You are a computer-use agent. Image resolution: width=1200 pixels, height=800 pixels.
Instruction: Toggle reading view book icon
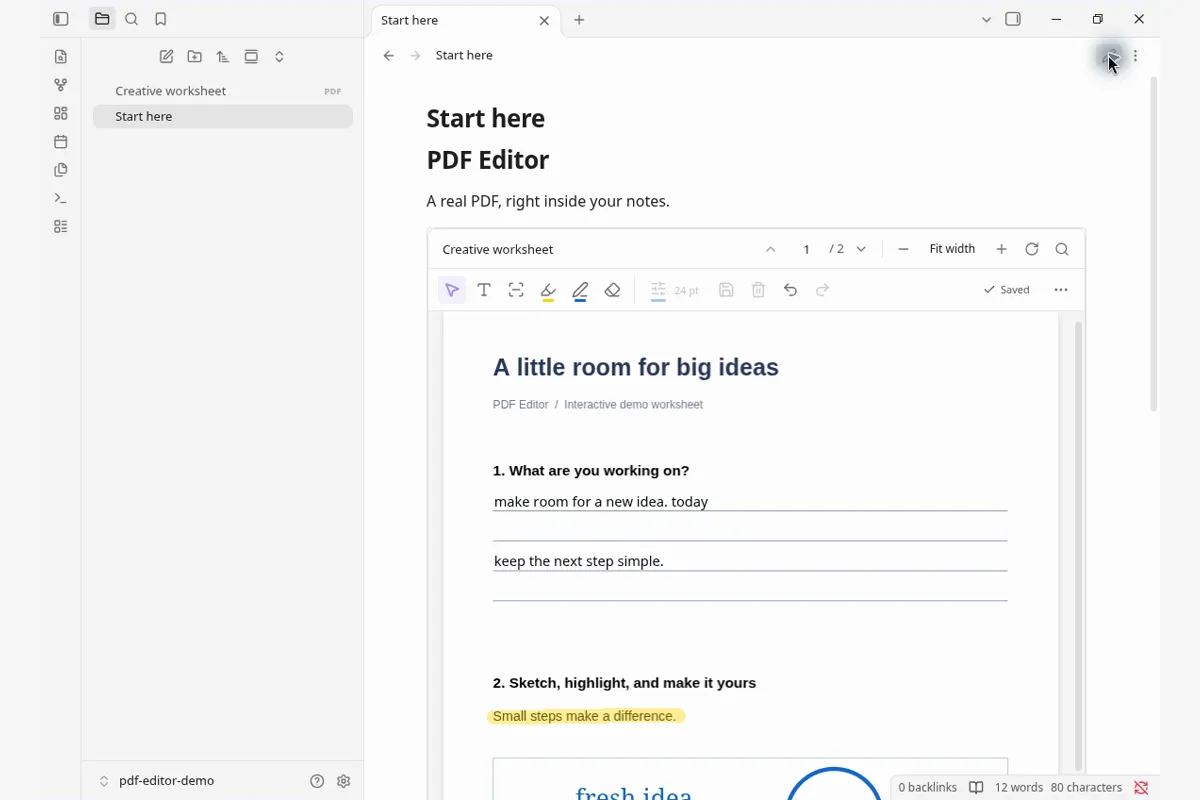(976, 788)
